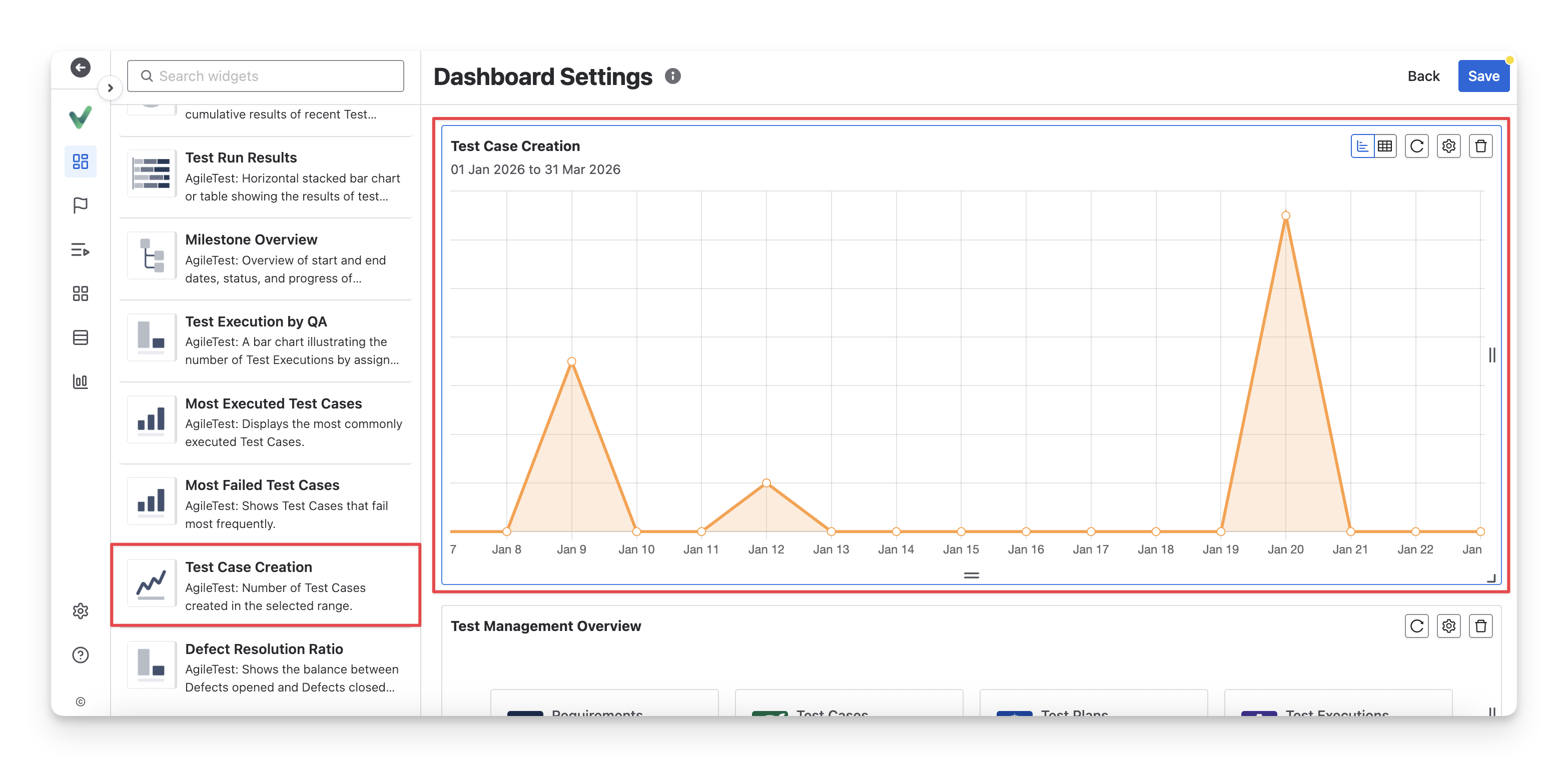
Task: Open Test Case Creation widget settings gear
Action: pyautogui.click(x=1449, y=146)
